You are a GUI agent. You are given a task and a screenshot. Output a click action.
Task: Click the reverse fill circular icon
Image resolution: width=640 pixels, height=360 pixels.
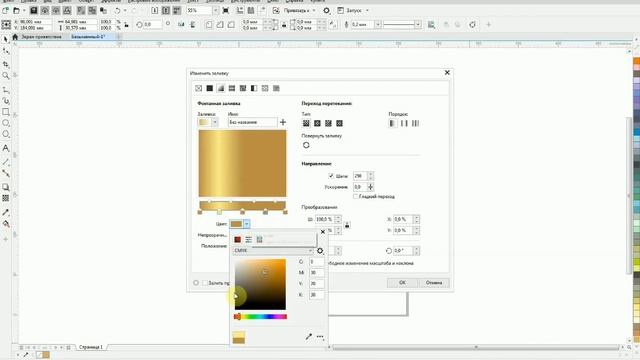click(x=306, y=145)
